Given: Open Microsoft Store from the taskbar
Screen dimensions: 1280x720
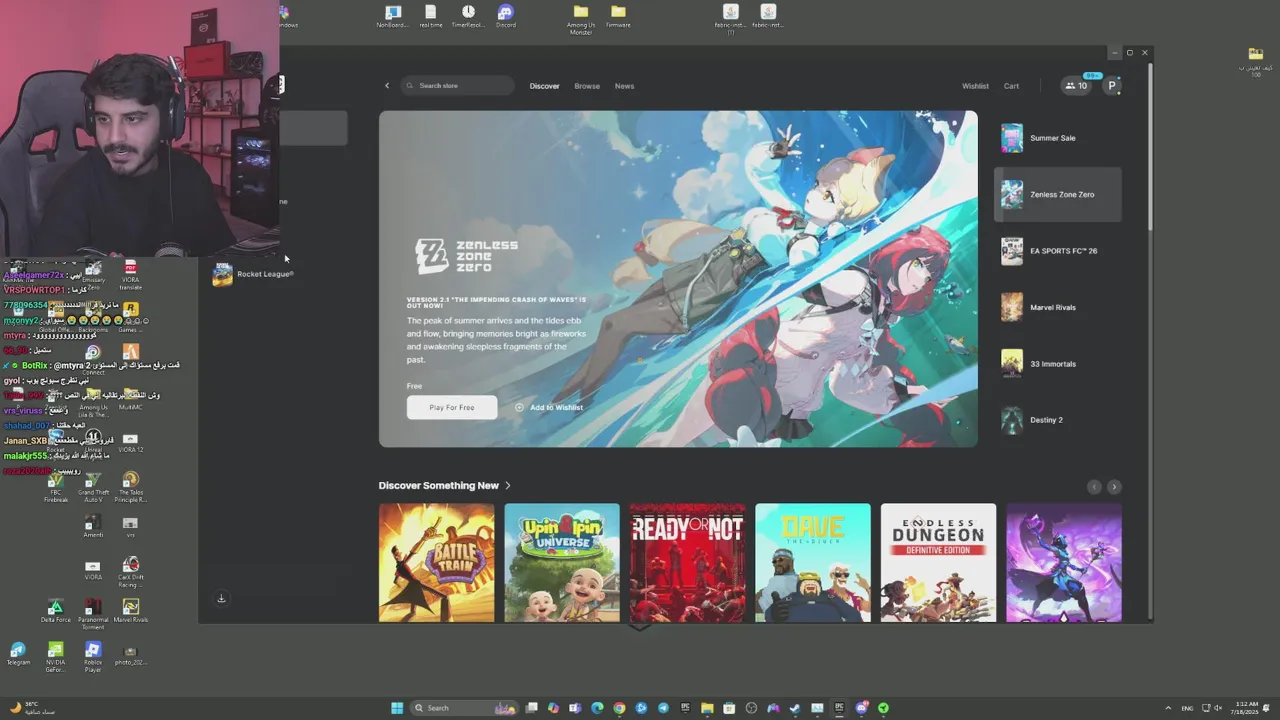Looking at the screenshot, I should point(729,708).
